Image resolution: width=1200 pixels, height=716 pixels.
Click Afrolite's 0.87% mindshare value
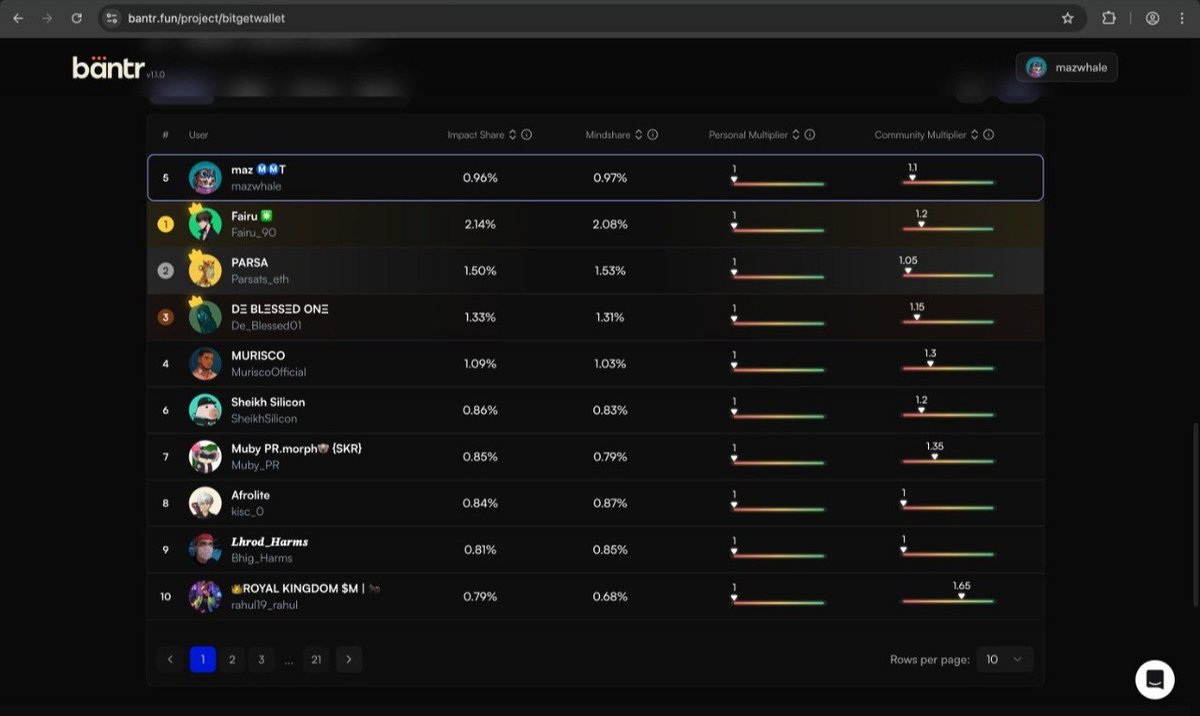click(x=610, y=503)
